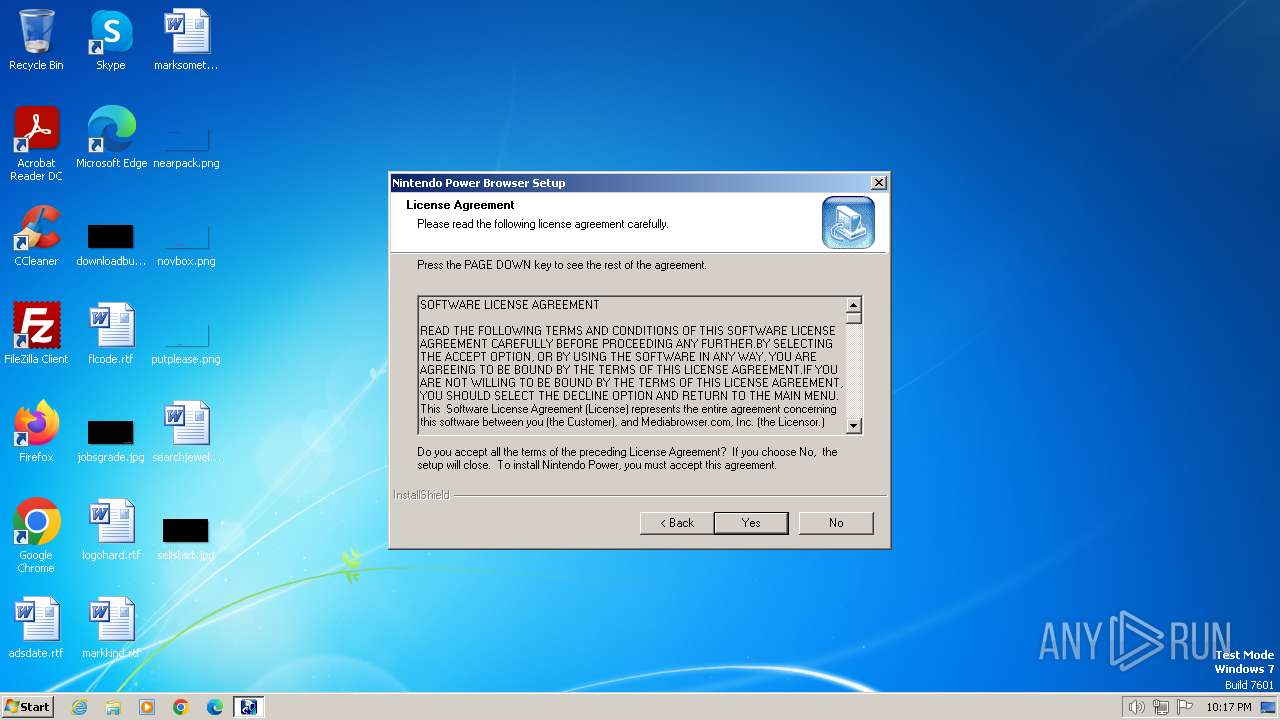Open File Explorer from taskbar
The image size is (1280, 720).
pos(113,707)
